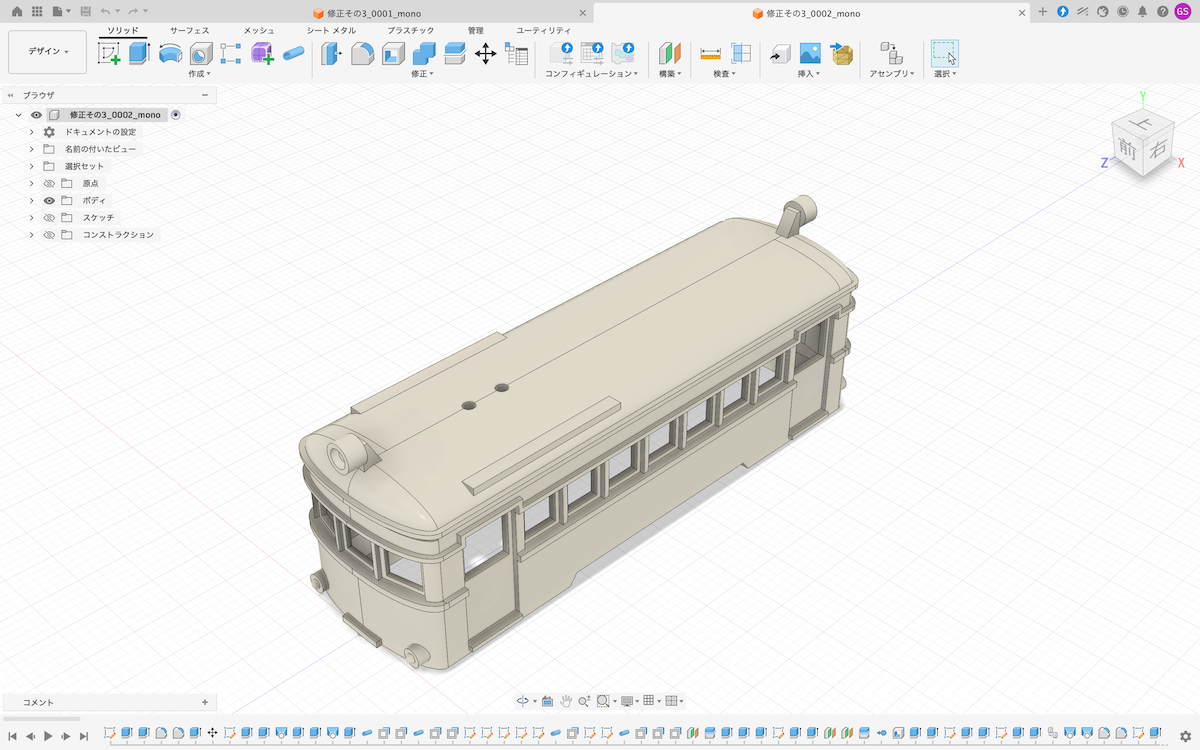Image resolution: width=1200 pixels, height=750 pixels.
Task: Click the Interference inspect icon
Action: coord(741,54)
